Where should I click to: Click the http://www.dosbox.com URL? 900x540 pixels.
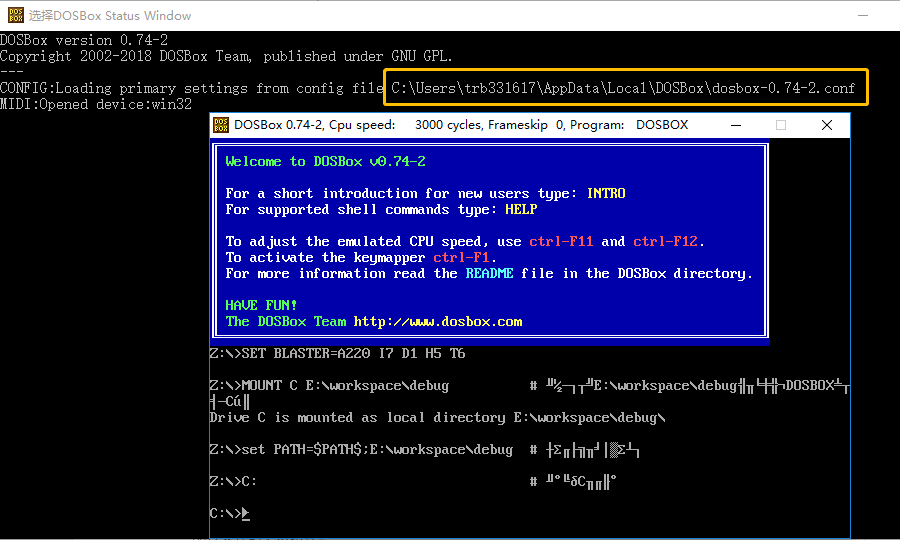(x=438, y=321)
